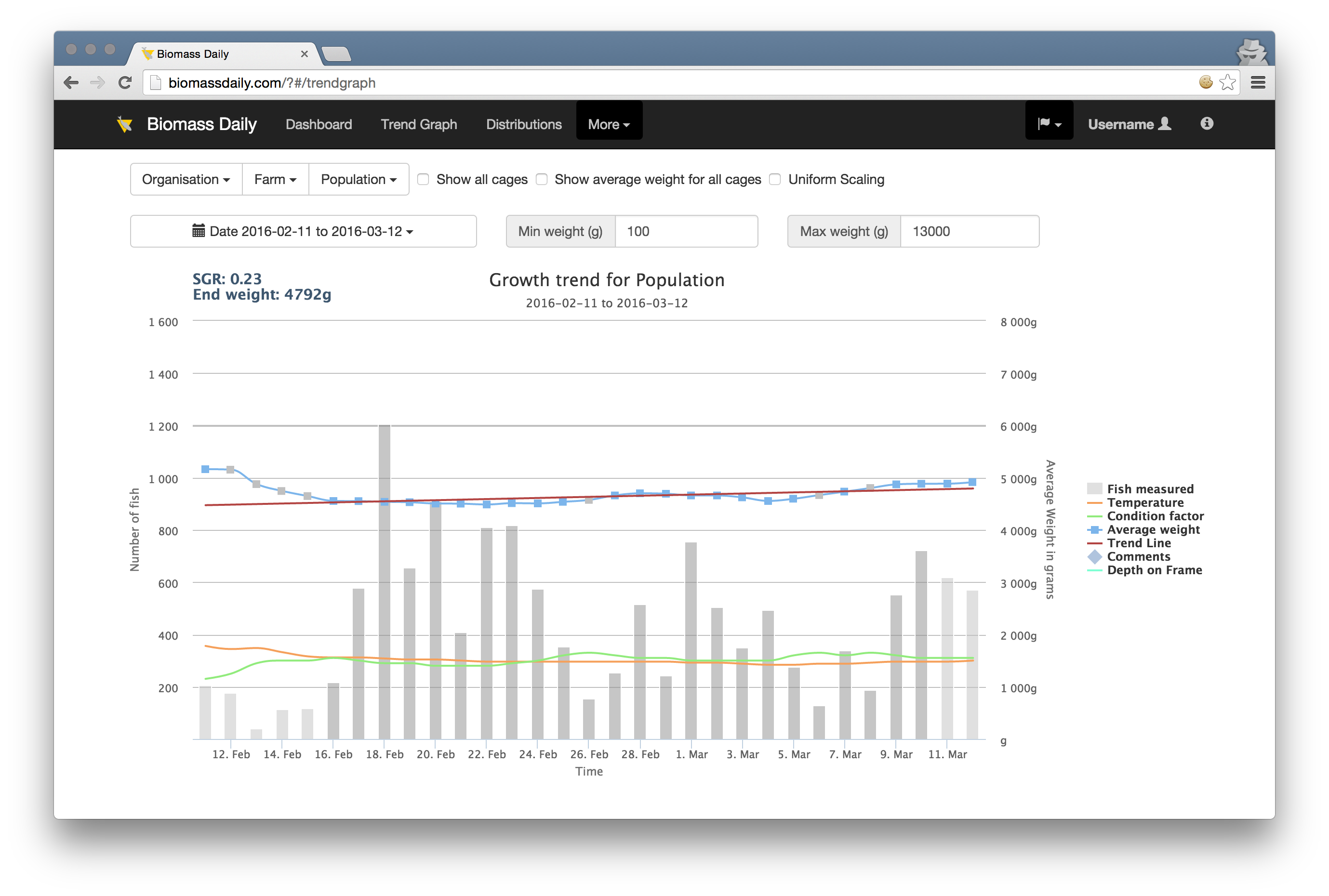This screenshot has width=1329, height=896.
Task: Click the 1. Mar x-axis label
Action: (x=691, y=754)
